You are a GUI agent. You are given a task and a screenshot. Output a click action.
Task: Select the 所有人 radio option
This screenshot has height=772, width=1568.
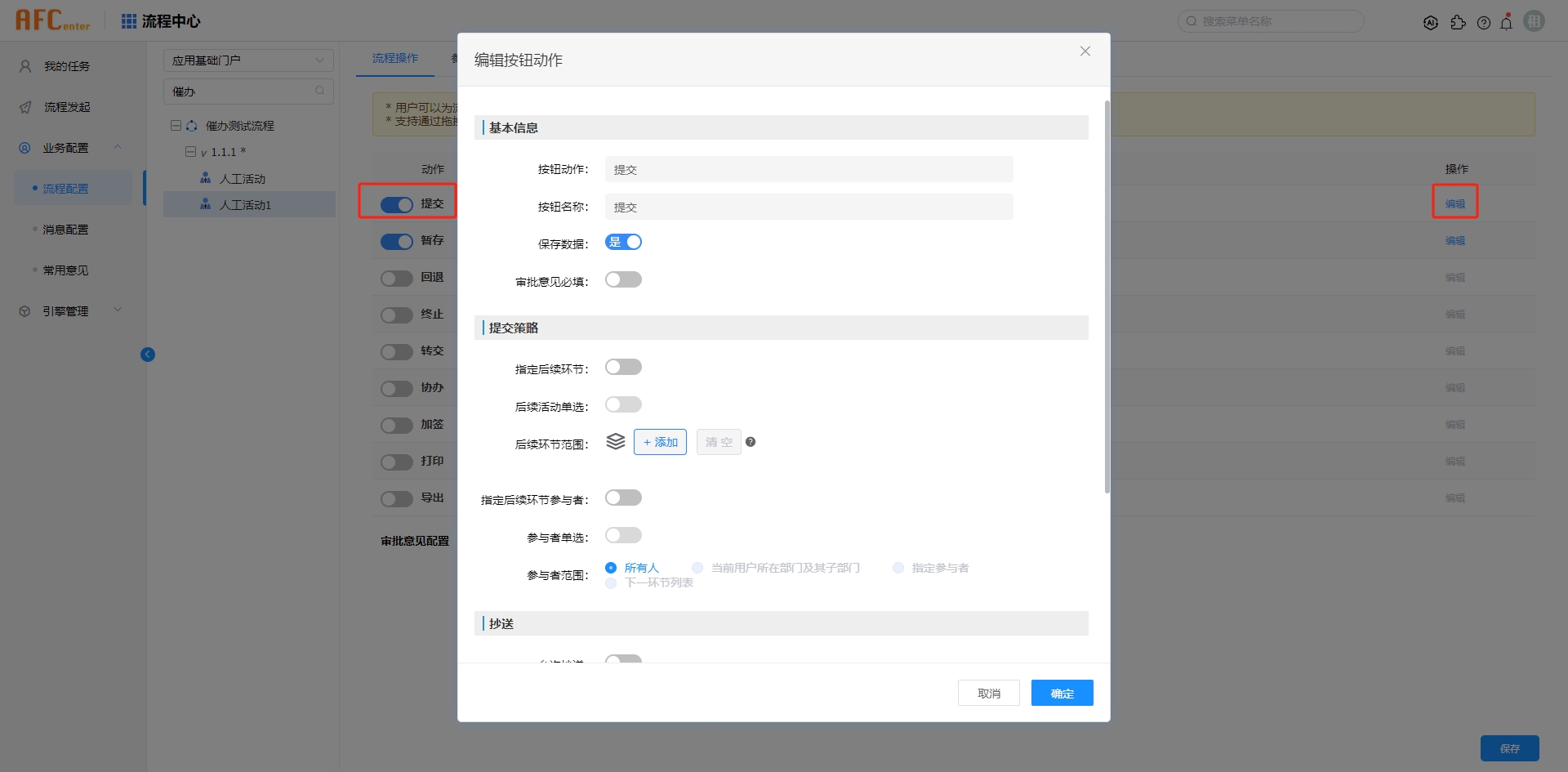611,568
